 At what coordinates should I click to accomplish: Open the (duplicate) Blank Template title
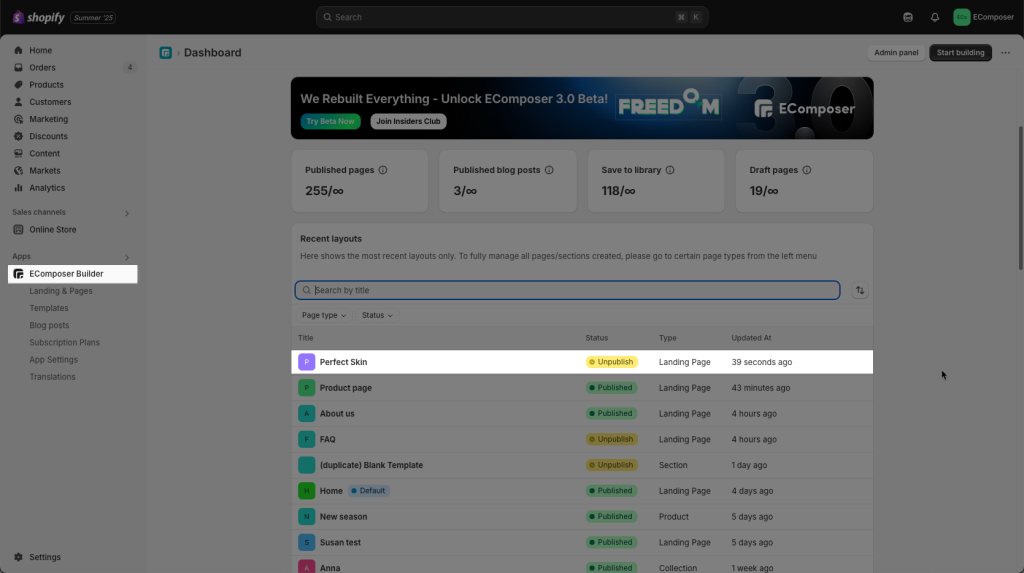pyautogui.click(x=371, y=465)
